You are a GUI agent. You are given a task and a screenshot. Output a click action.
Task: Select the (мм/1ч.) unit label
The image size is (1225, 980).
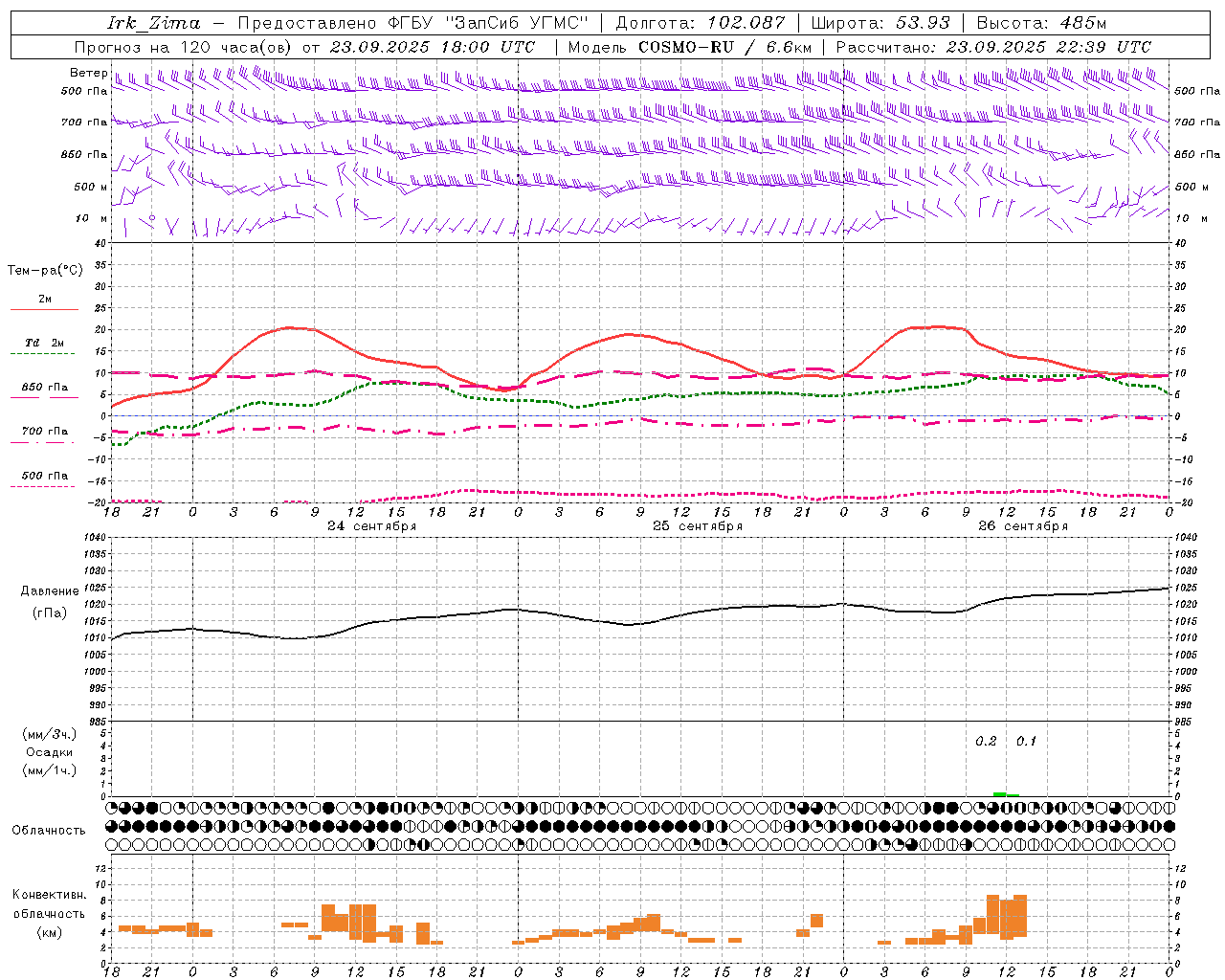pyautogui.click(x=50, y=770)
